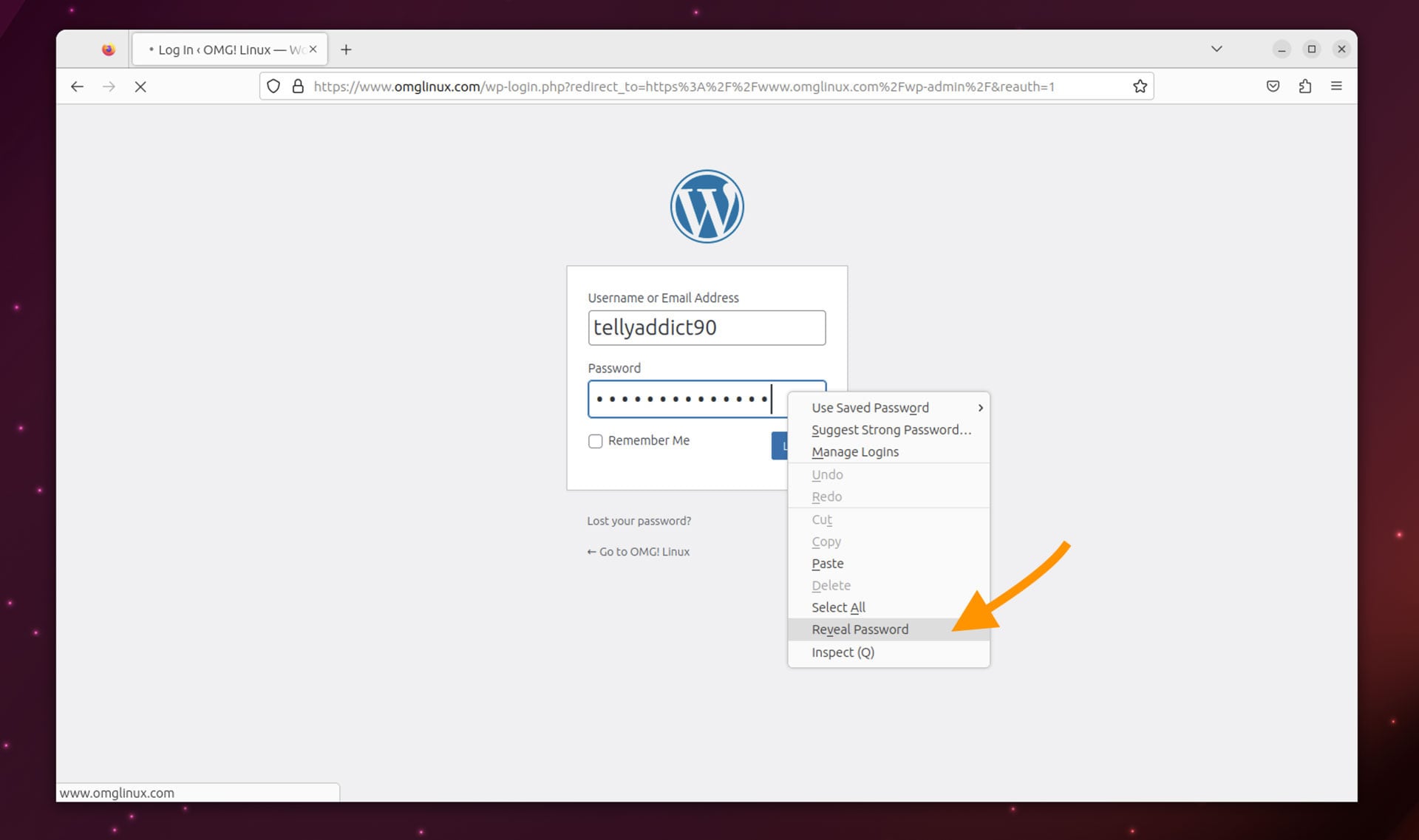
Task: Bookmark this page with star icon
Action: tap(1140, 86)
